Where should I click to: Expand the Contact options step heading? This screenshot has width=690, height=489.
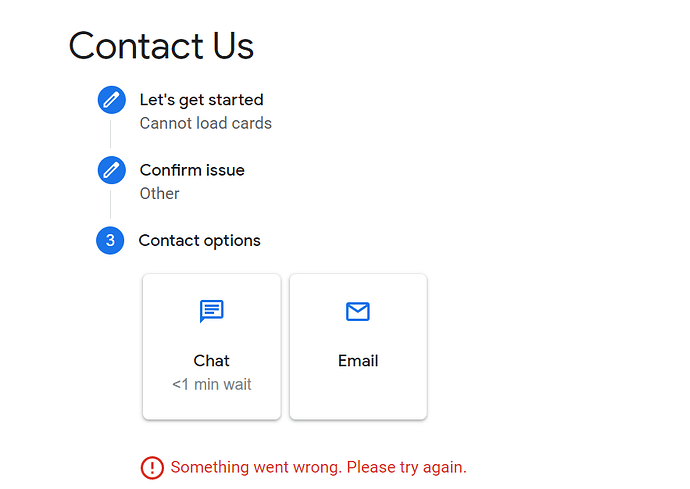[x=199, y=240]
